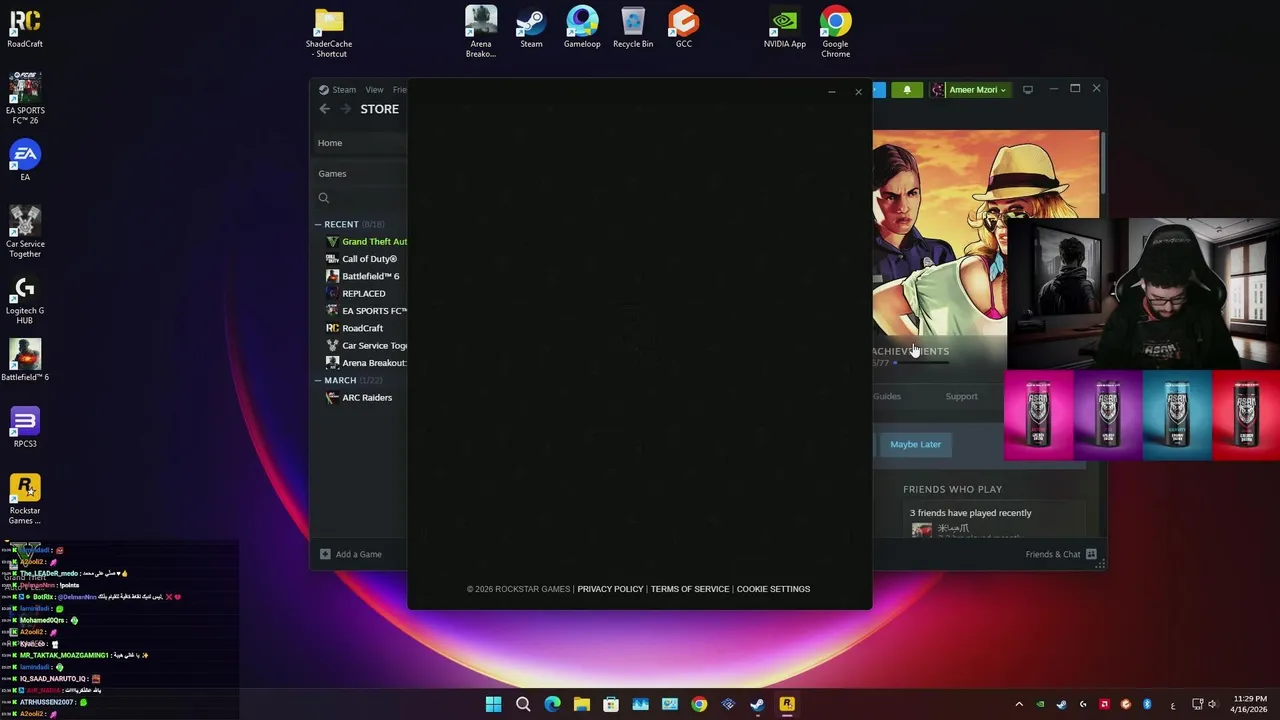The width and height of the screenshot is (1280, 720).
Task: Open taskbar clock showing 11:29 PM
Action: click(1250, 704)
